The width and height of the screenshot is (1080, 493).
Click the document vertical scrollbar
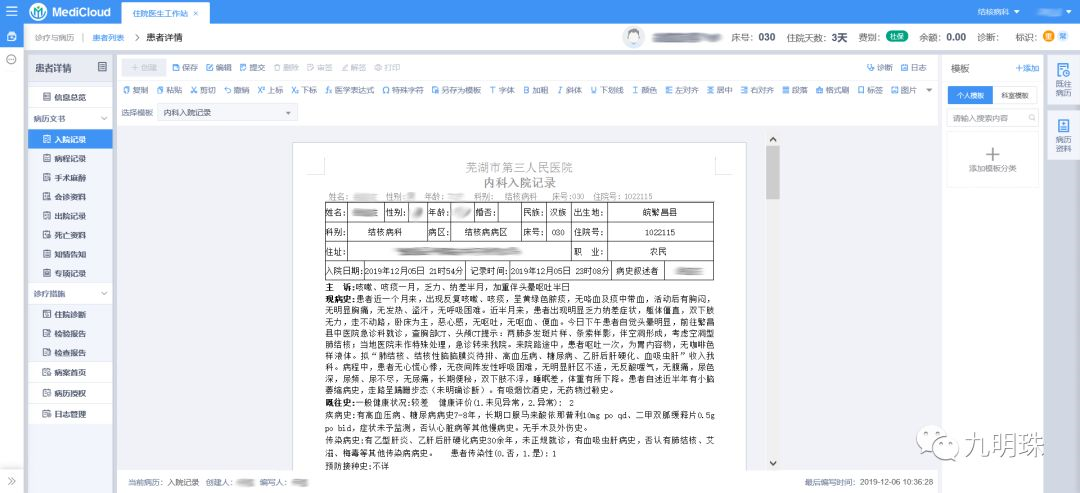(x=773, y=301)
